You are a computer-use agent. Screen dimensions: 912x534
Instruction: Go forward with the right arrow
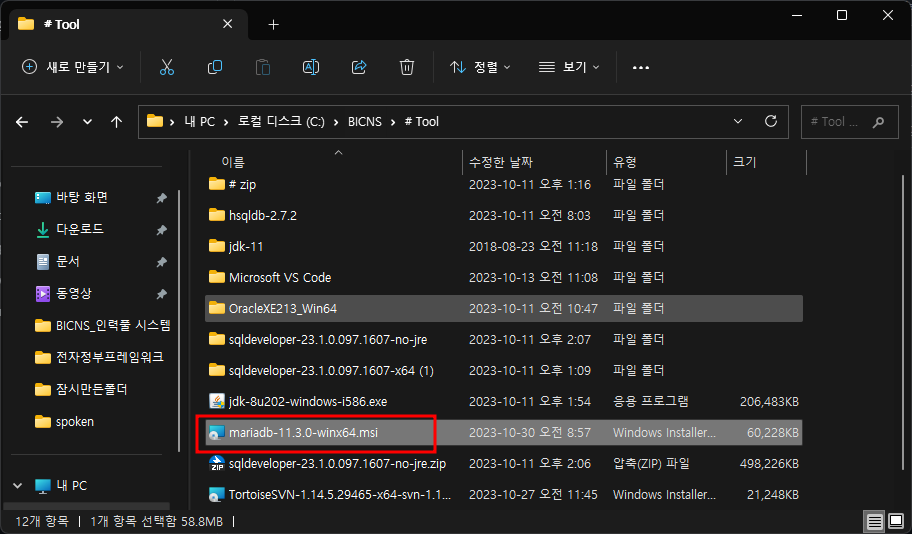click(56, 122)
